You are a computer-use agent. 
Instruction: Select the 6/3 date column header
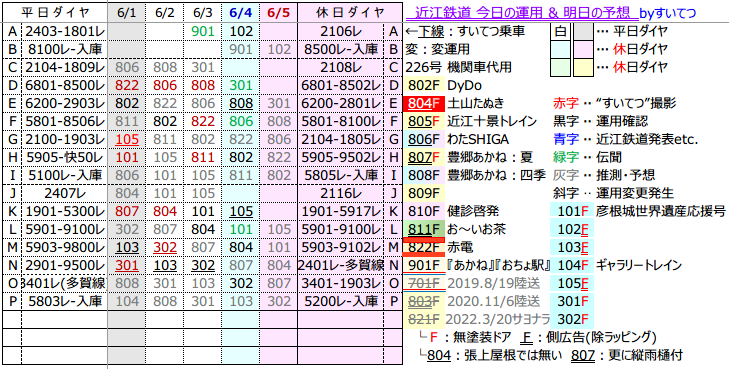[x=203, y=13]
